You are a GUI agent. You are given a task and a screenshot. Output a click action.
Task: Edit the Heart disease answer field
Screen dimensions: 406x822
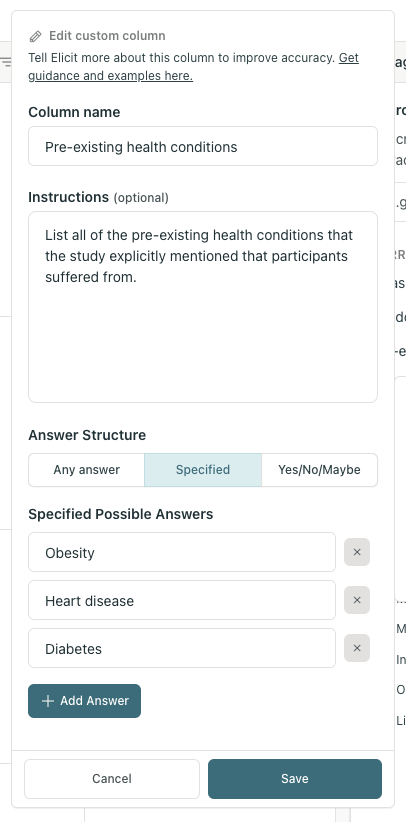(x=182, y=600)
